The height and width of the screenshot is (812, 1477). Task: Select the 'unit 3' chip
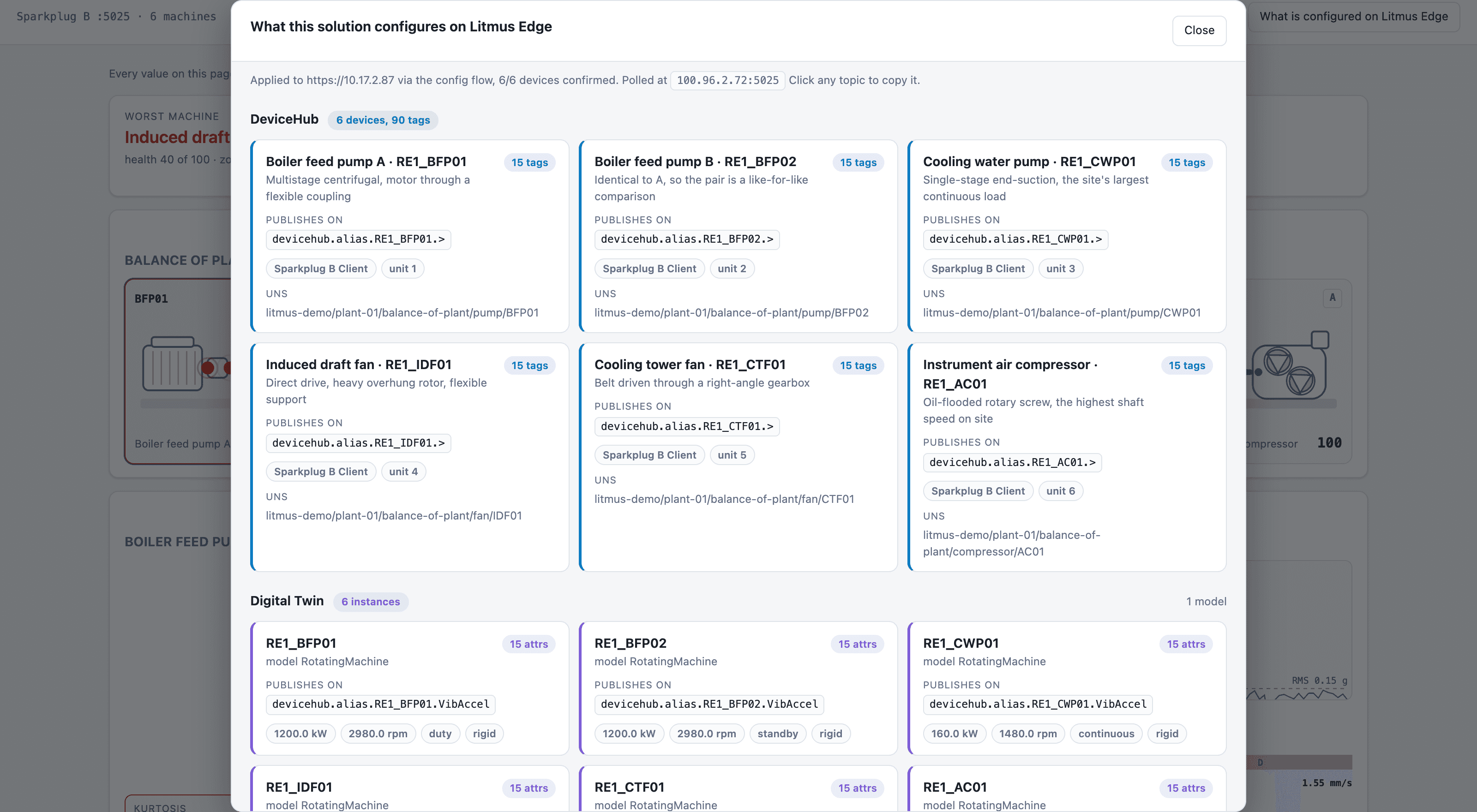[1061, 269]
